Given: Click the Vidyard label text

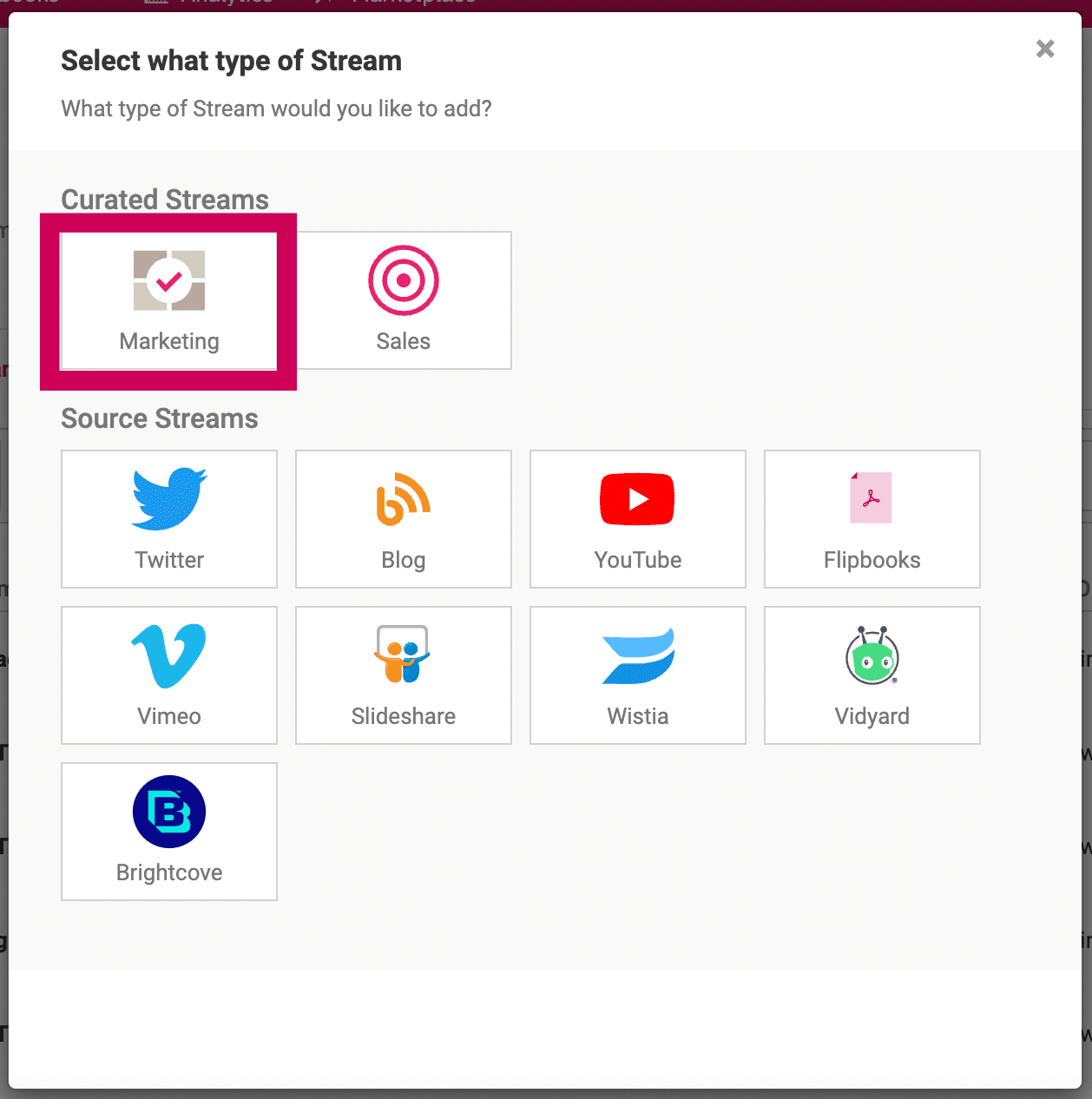Looking at the screenshot, I should tap(872, 717).
